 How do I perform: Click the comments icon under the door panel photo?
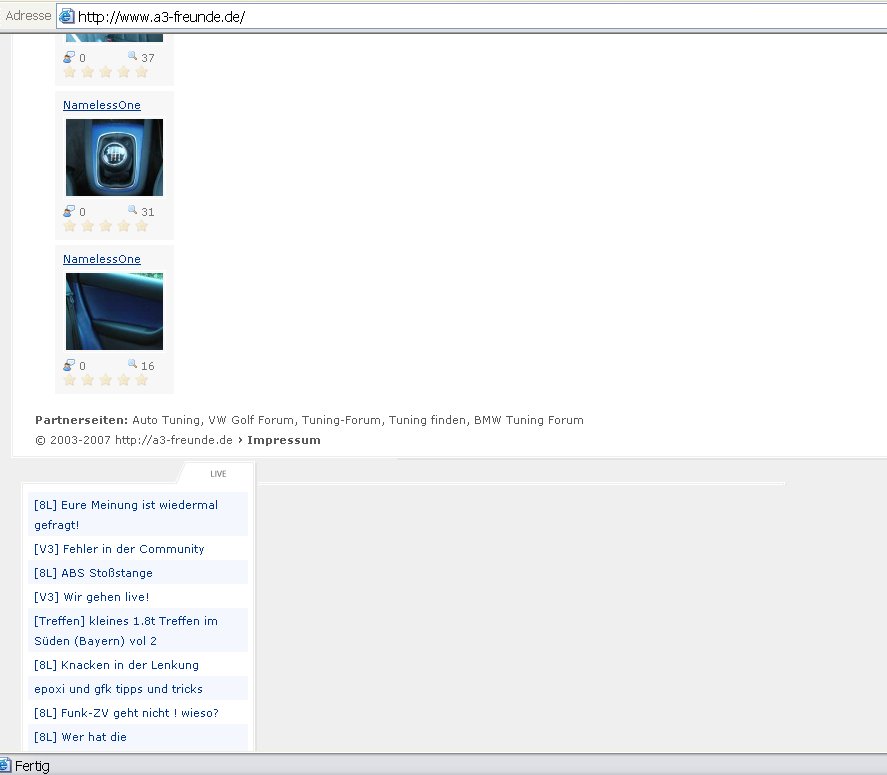click(x=69, y=365)
